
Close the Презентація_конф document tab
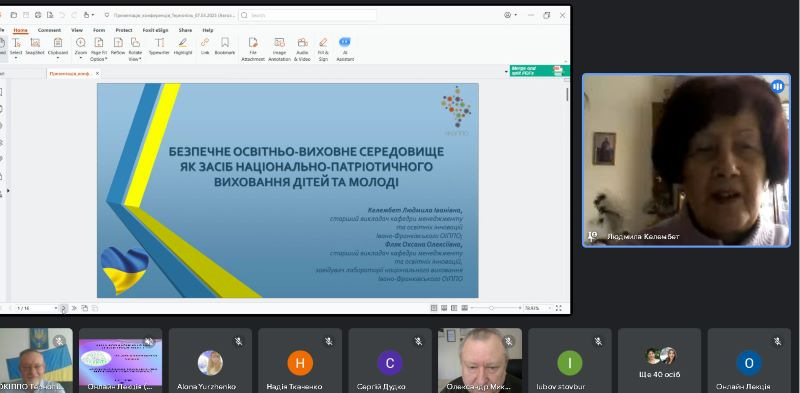point(97,73)
